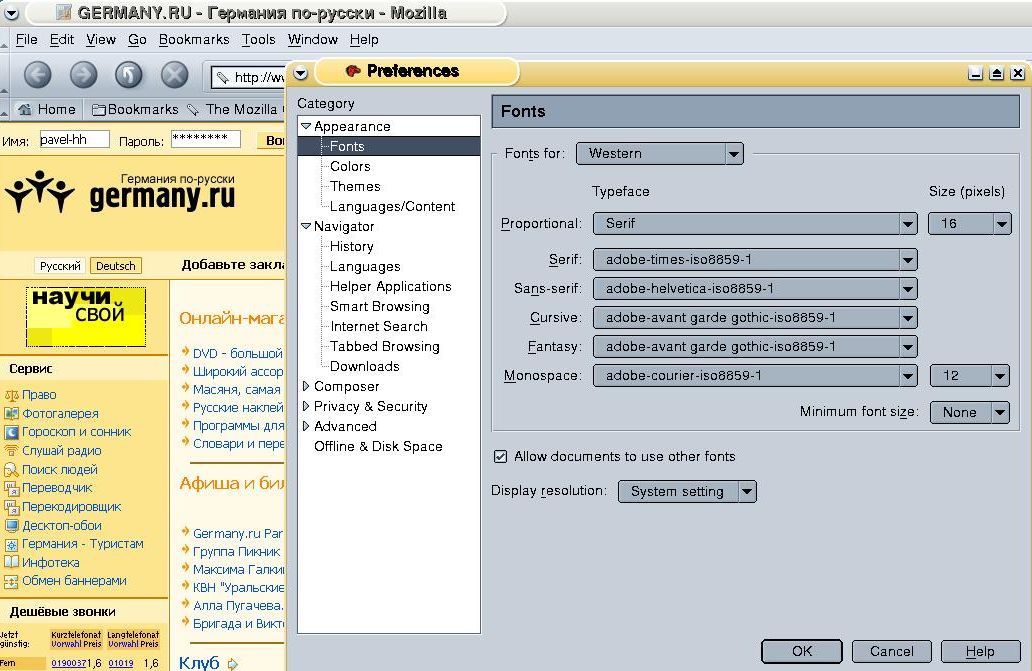Viewport: 1032px width, 671px height.
Task: Open the Cursive font dropdown
Action: (755, 318)
